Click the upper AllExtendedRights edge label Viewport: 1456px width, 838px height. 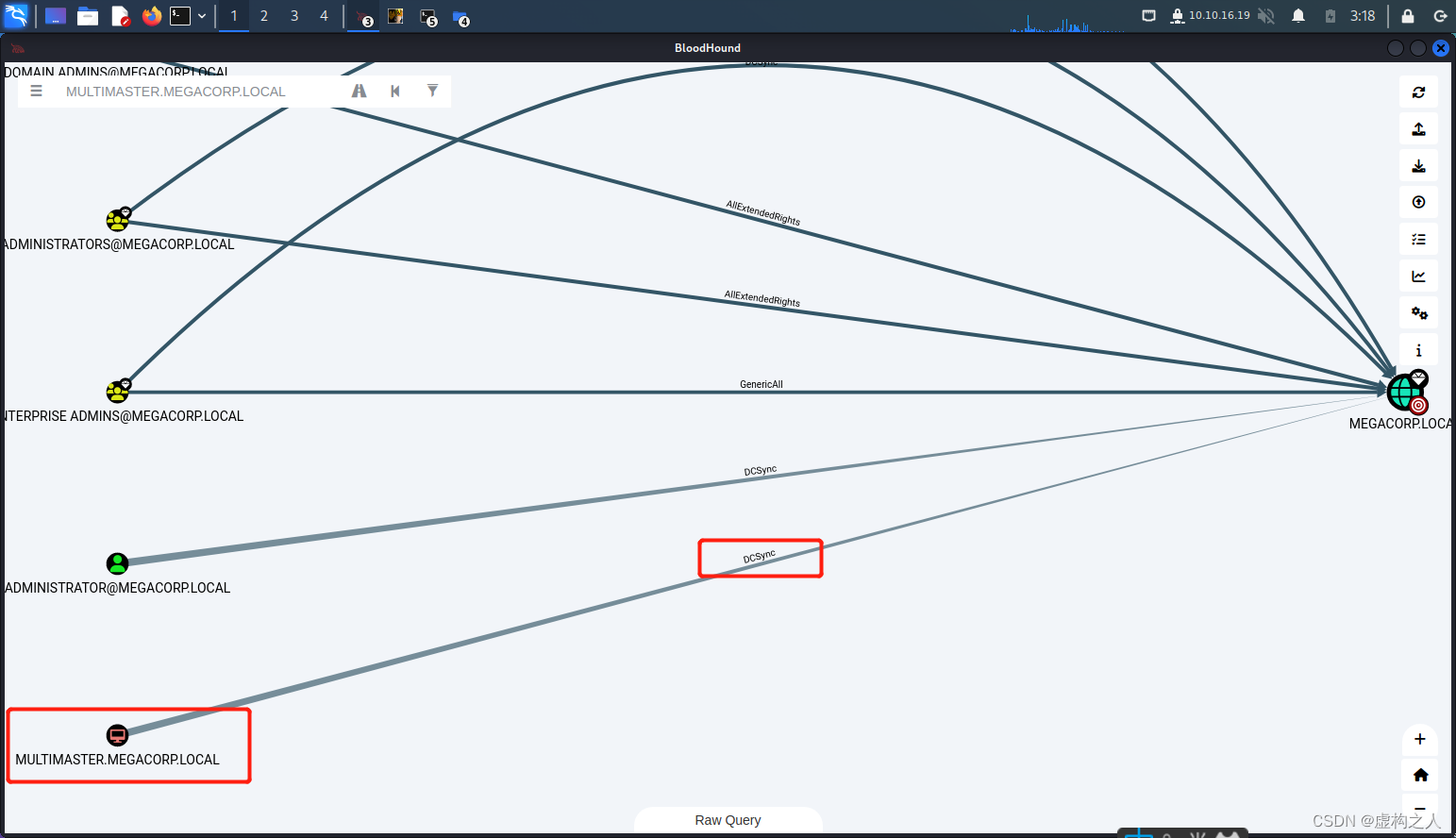pyautogui.click(x=762, y=213)
